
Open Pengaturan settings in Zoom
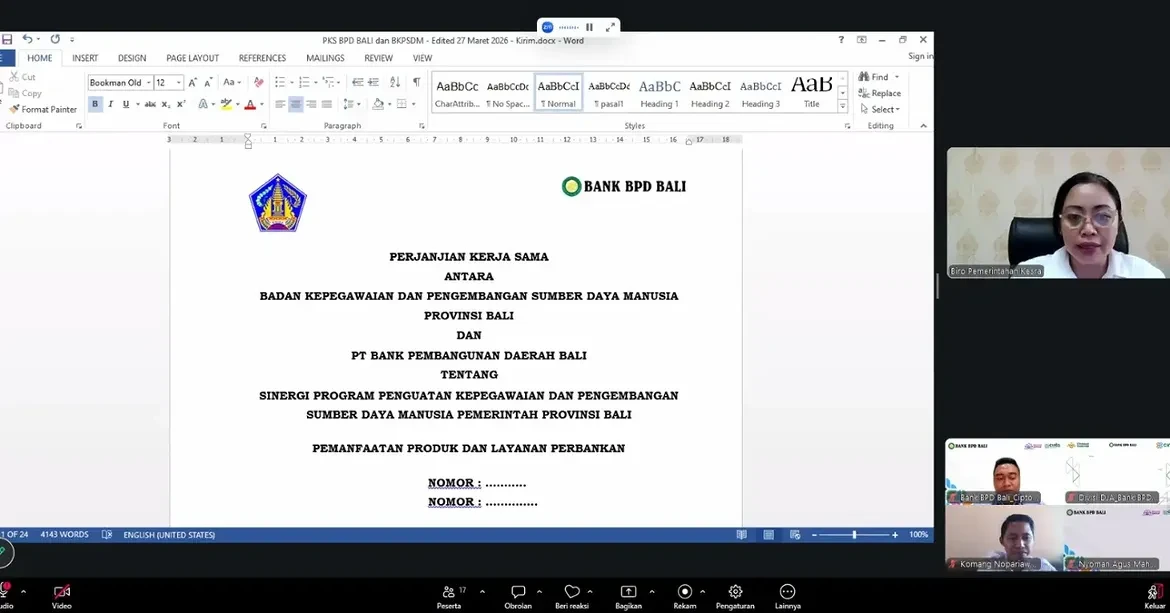click(x=735, y=597)
